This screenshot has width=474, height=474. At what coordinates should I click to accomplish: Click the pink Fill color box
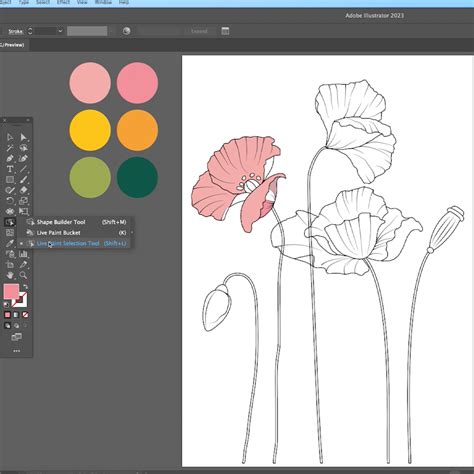coord(11,292)
